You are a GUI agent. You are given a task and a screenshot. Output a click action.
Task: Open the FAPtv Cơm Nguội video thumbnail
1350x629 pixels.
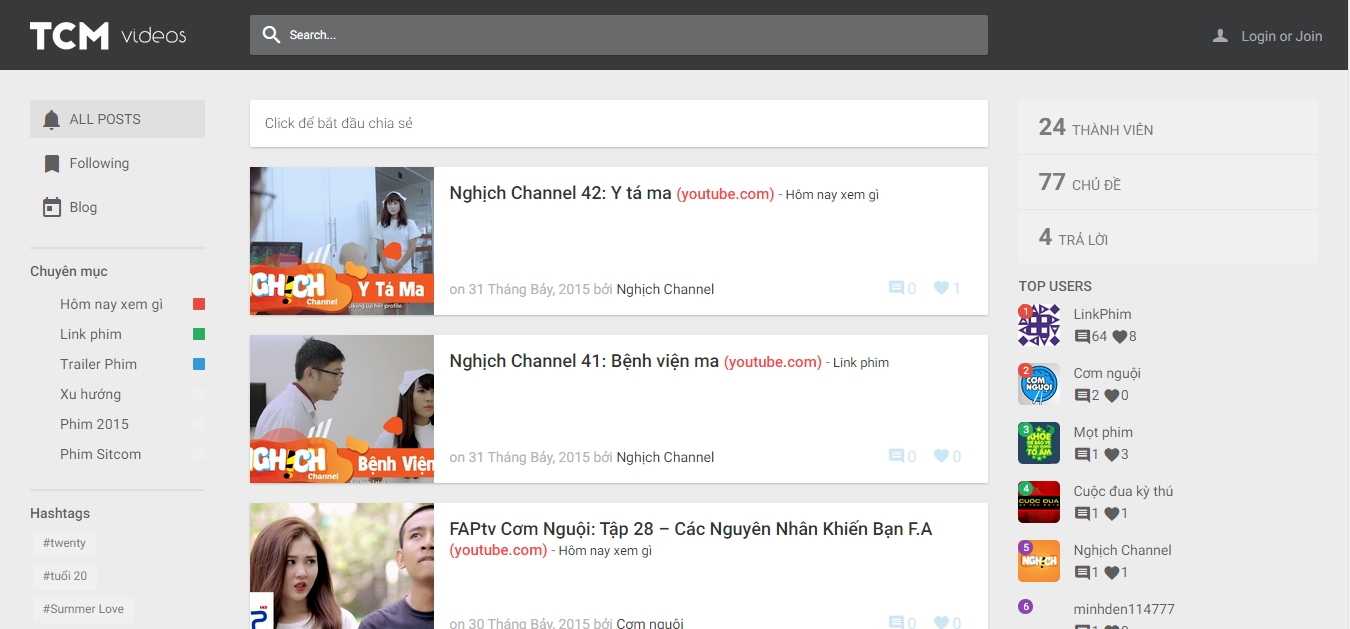[342, 566]
